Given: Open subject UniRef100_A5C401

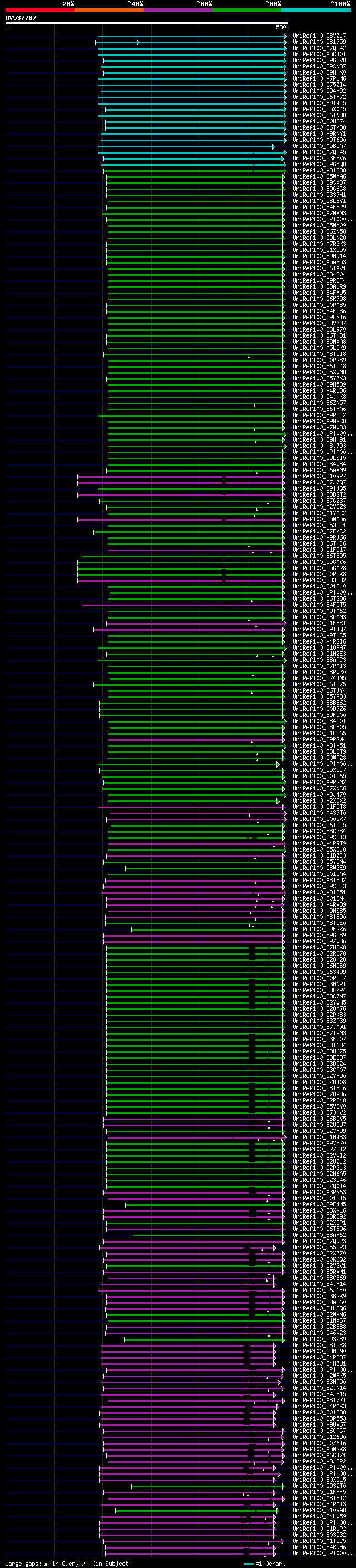Looking at the screenshot, I should click(x=319, y=54).
